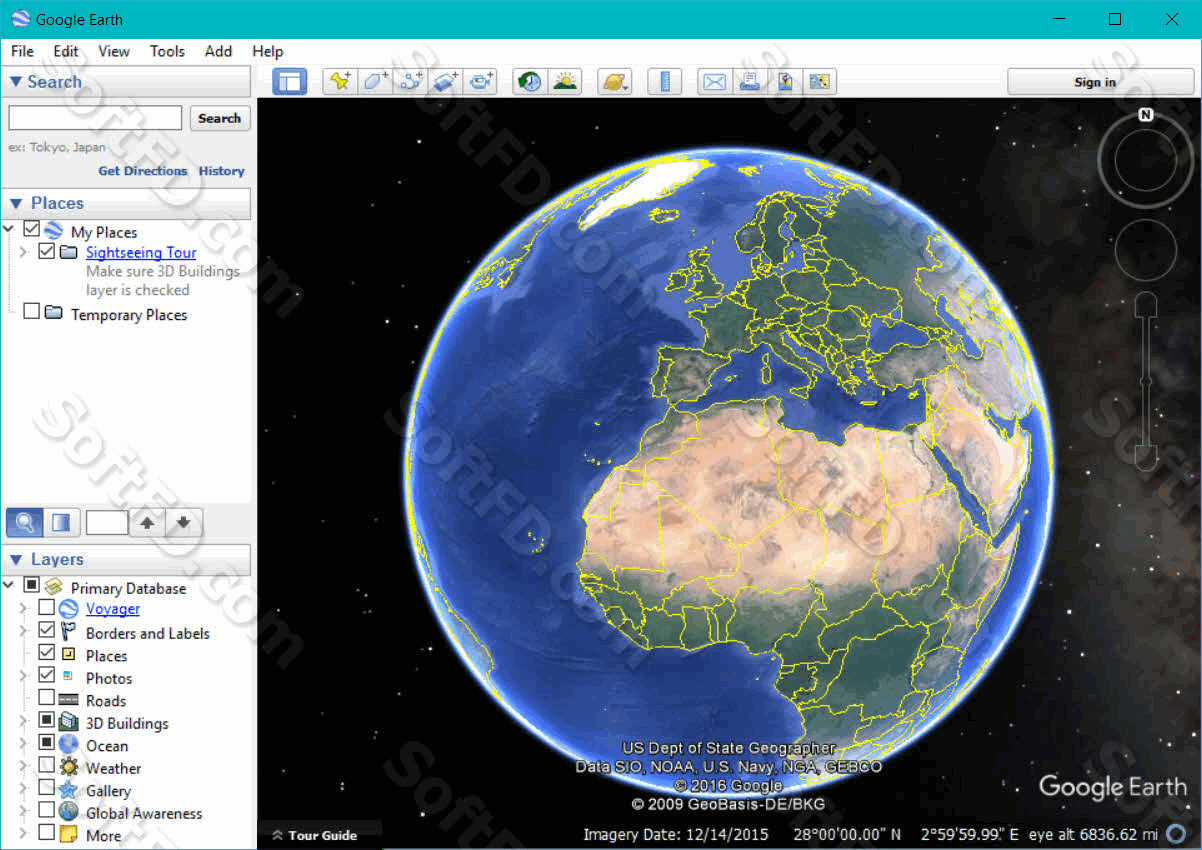The width and height of the screenshot is (1202, 850).
Task: Expand the Borders and Labels layer
Action: point(24,631)
